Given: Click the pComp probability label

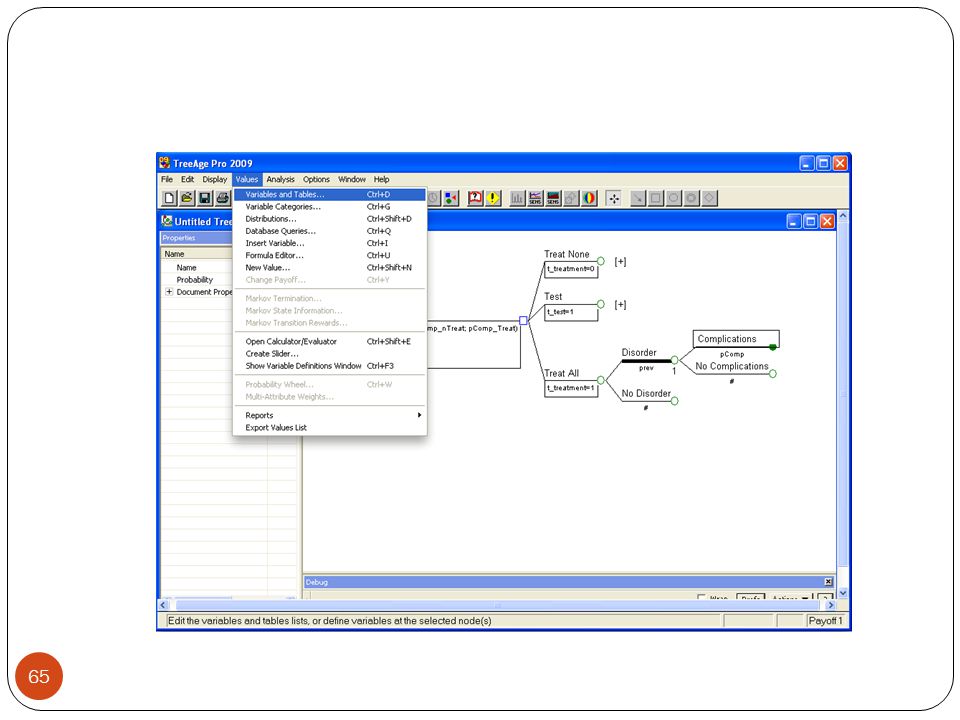Looking at the screenshot, I should [x=732, y=354].
